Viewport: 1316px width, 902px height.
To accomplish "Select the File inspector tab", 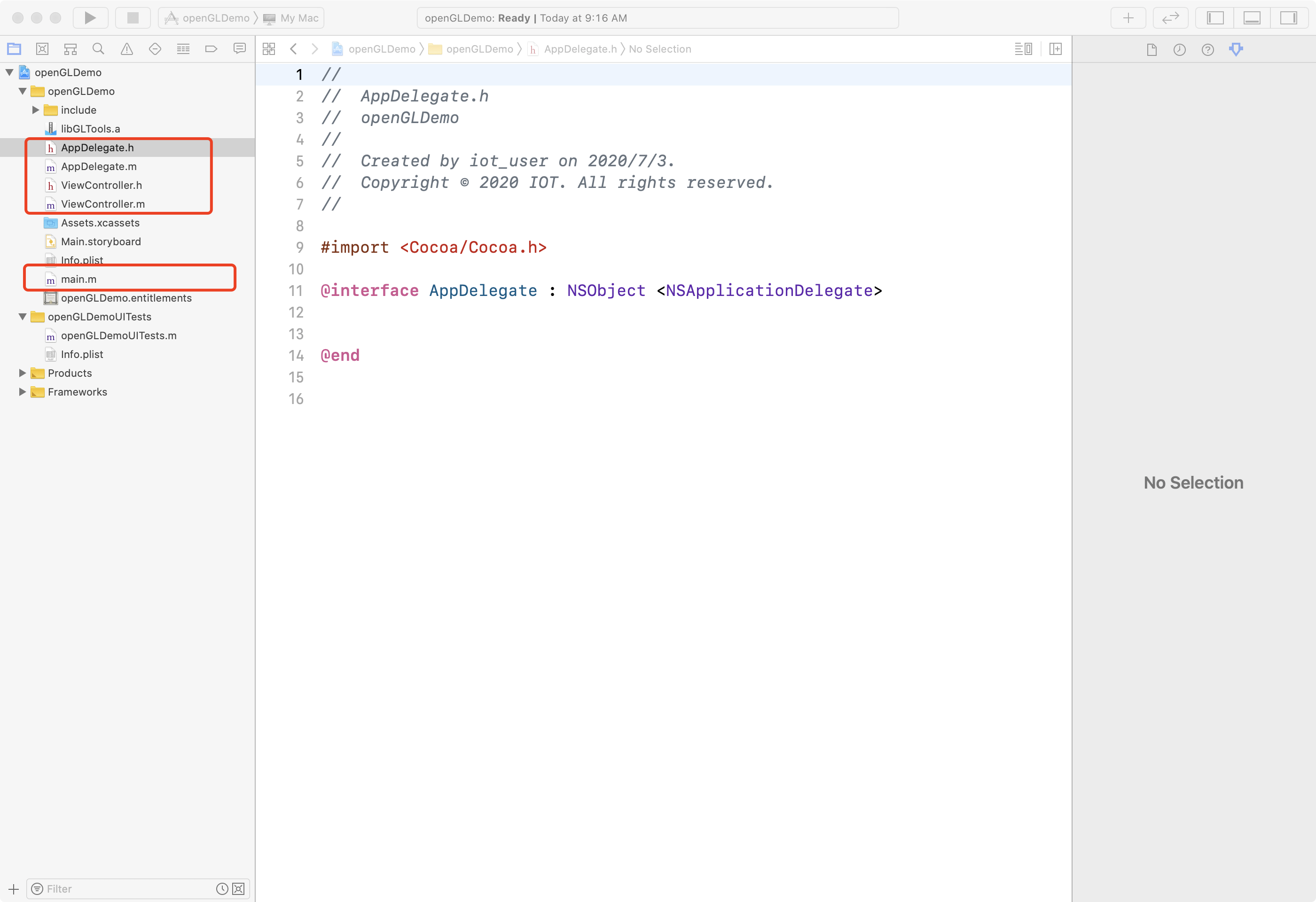I will coord(1151,50).
